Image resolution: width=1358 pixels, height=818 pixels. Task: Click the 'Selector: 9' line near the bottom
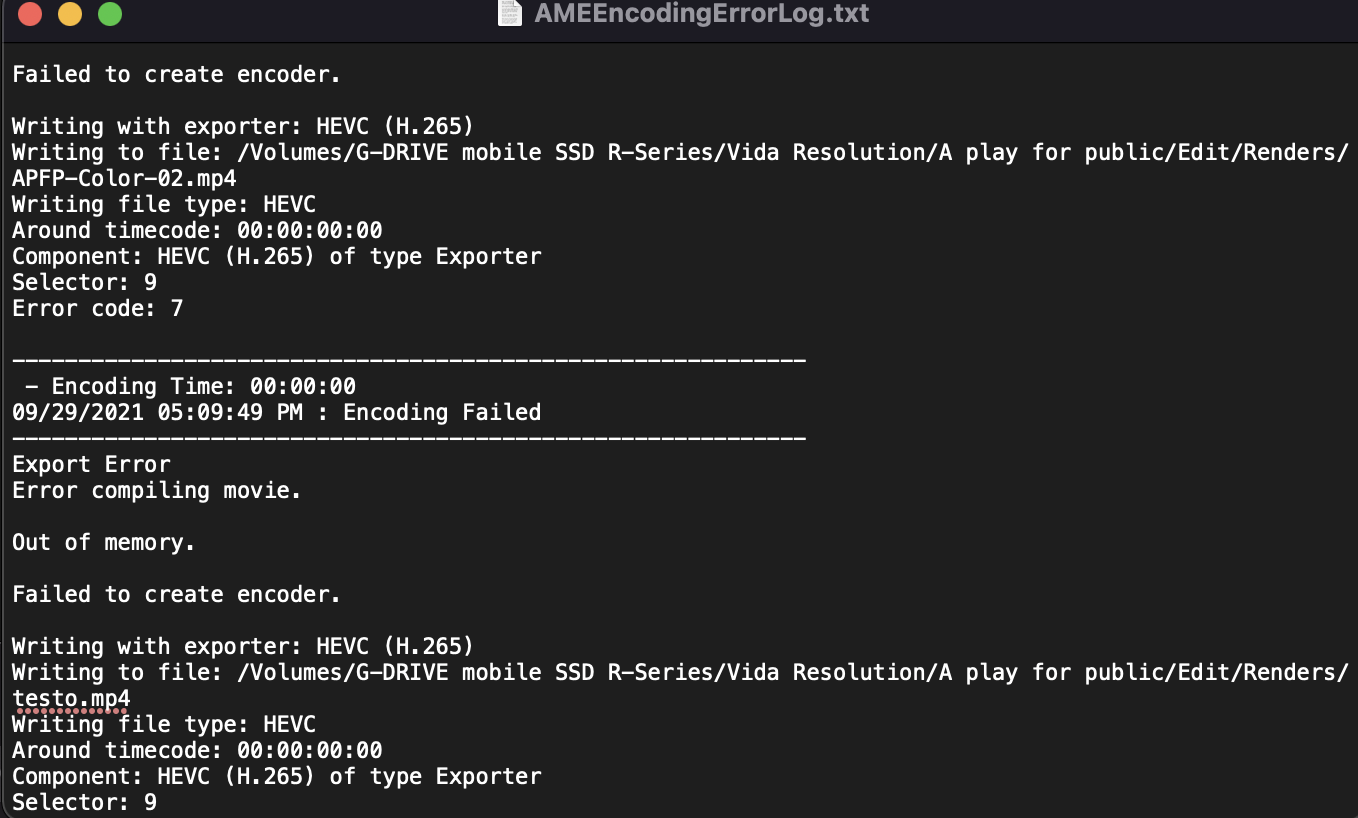(84, 802)
